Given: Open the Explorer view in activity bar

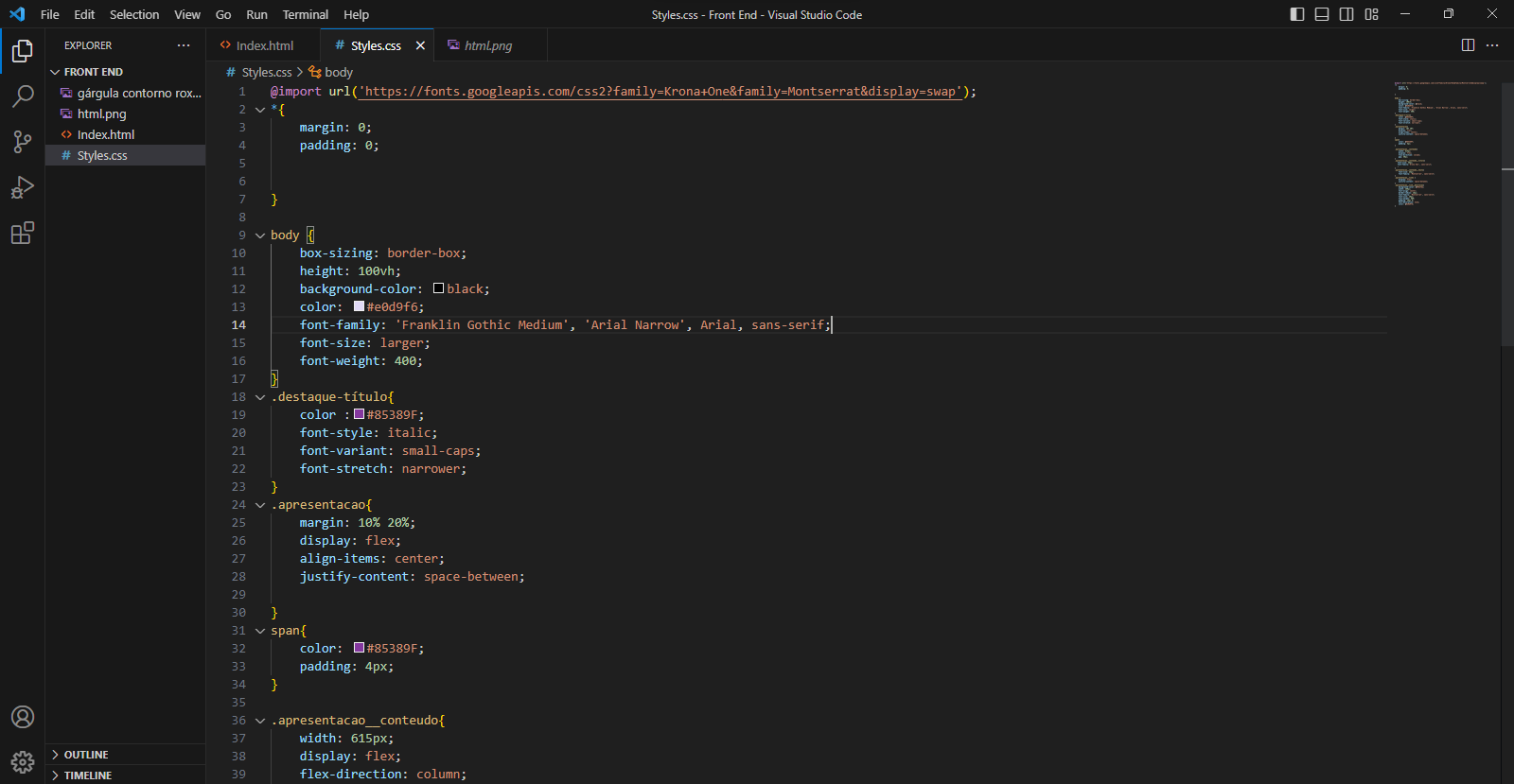Looking at the screenshot, I should pyautogui.click(x=23, y=50).
